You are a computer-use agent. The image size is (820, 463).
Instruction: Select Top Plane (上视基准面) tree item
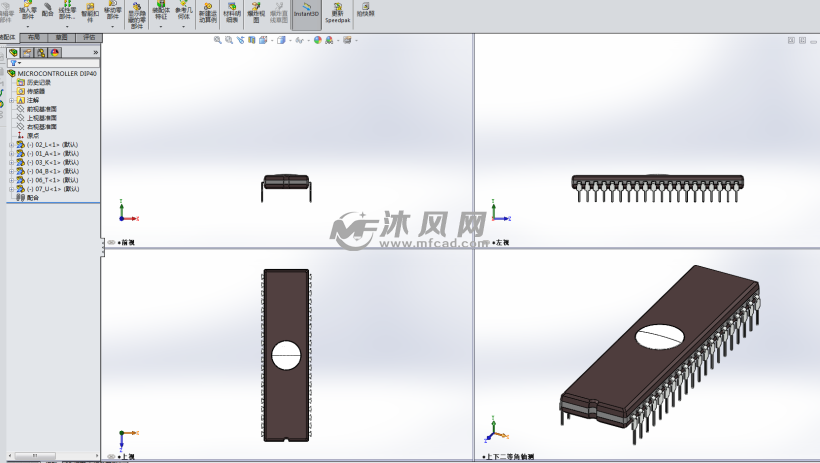coord(37,118)
